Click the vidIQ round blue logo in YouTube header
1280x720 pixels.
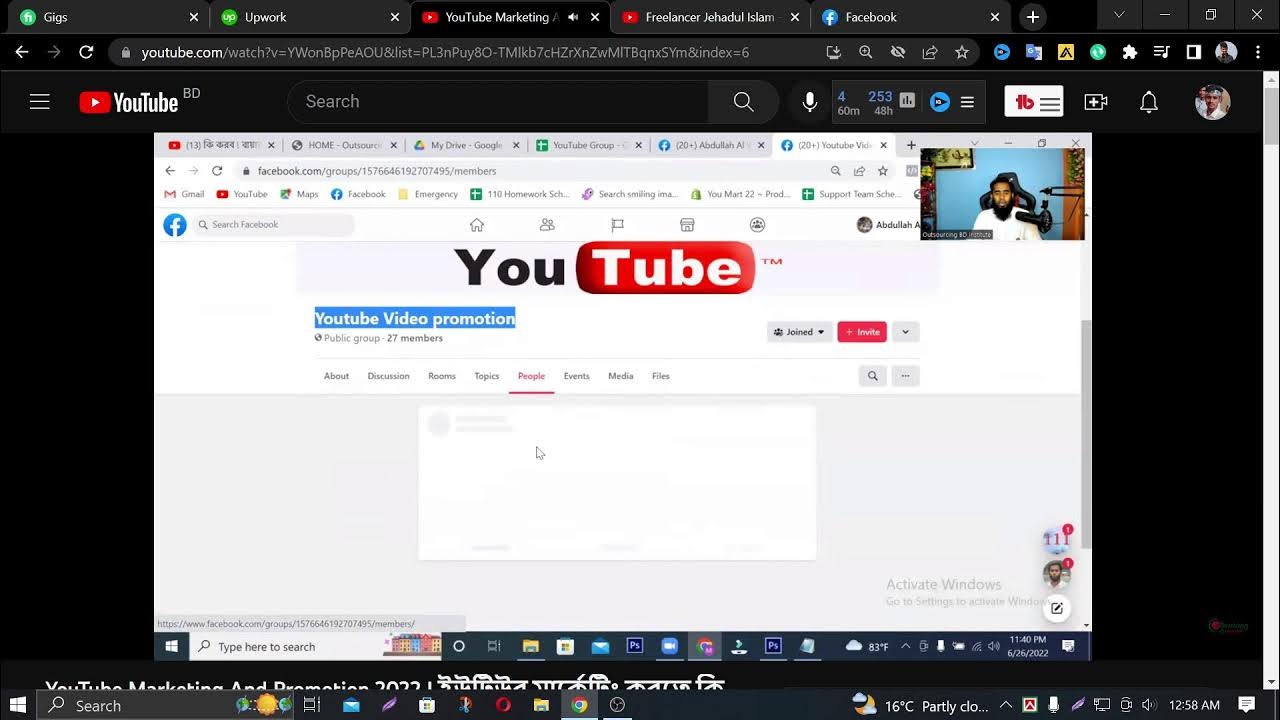click(x=939, y=101)
